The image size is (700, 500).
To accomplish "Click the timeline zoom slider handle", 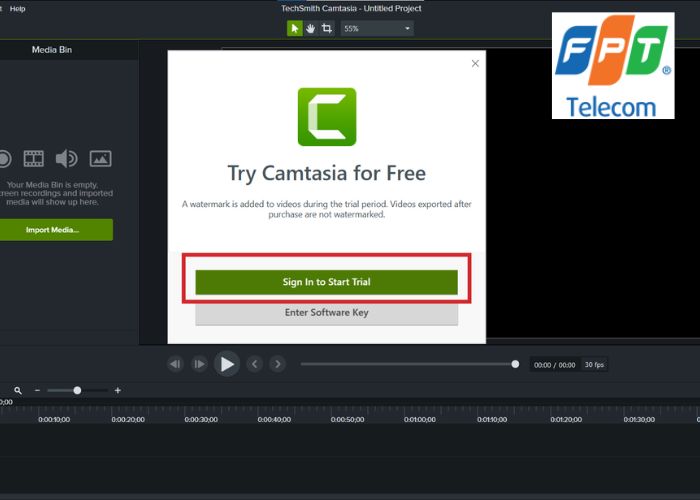I will click(77, 390).
